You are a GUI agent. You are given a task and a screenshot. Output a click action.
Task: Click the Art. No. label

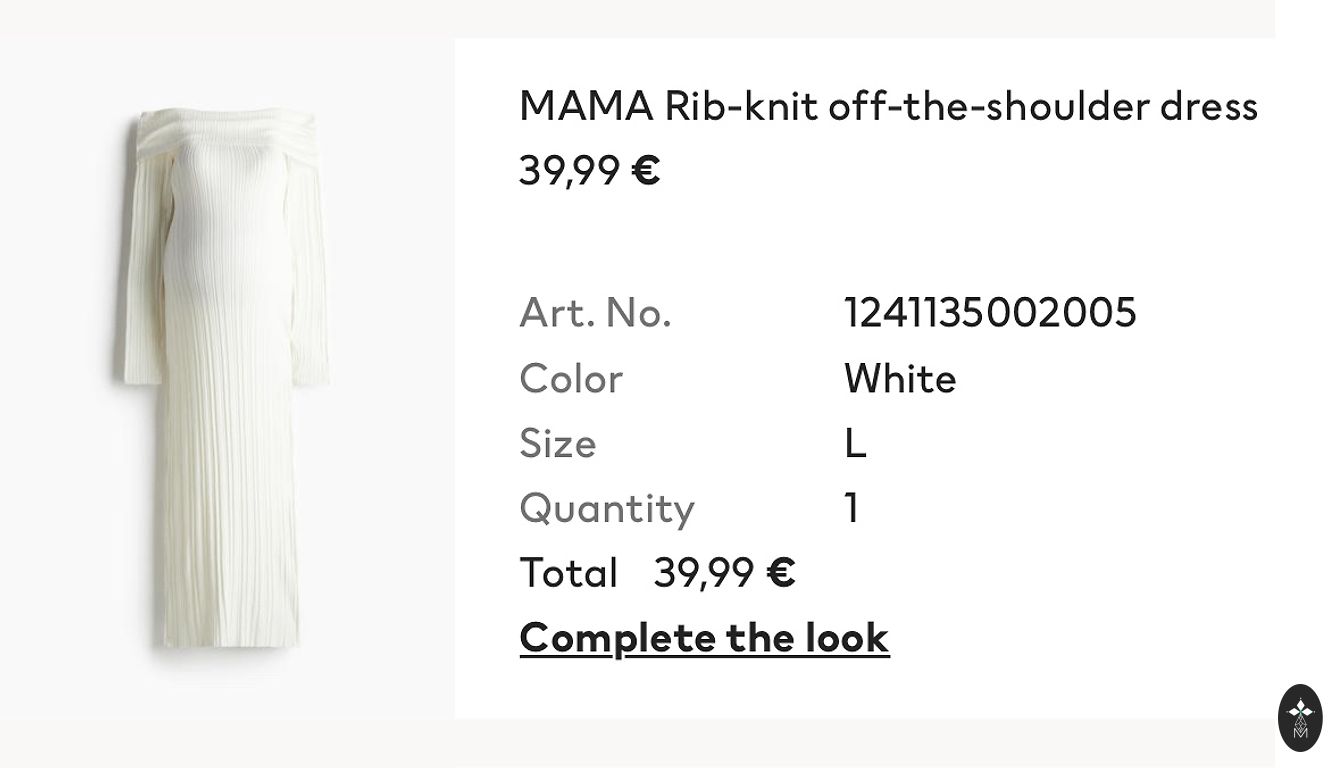pyautogui.click(x=595, y=313)
